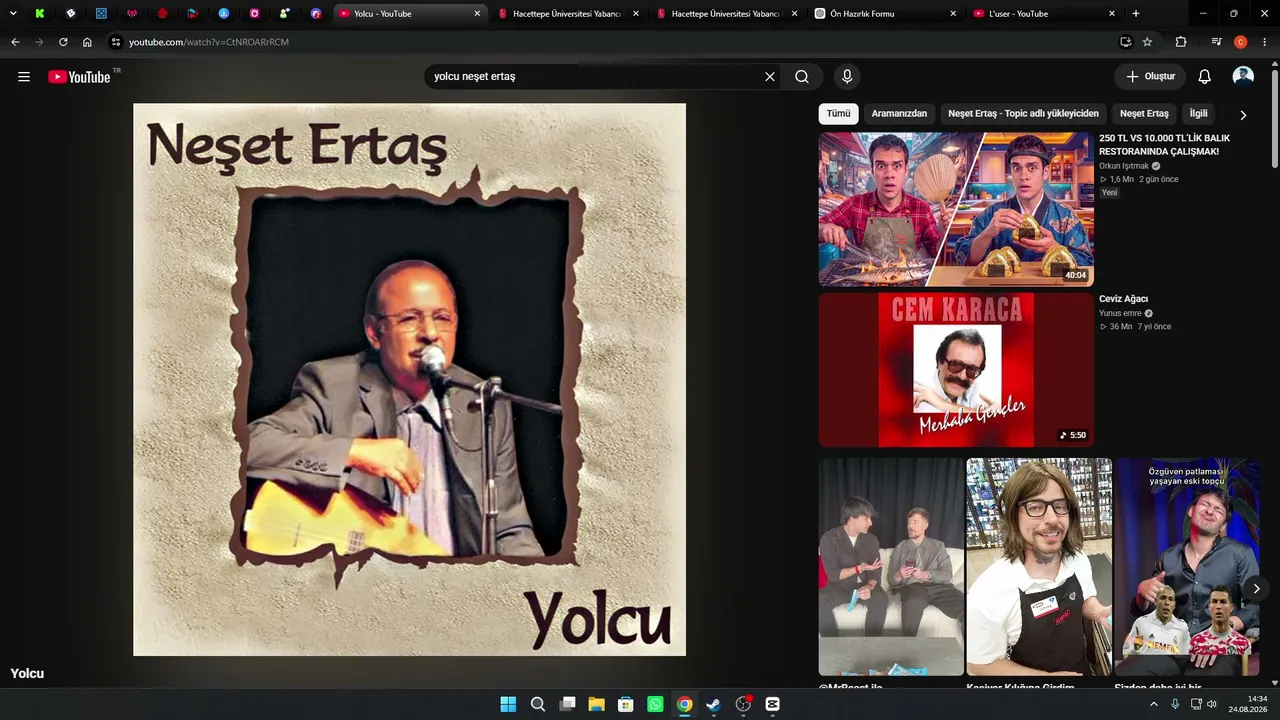Visit the Yunus emre channel
The width and height of the screenshot is (1280, 720).
click(1120, 313)
